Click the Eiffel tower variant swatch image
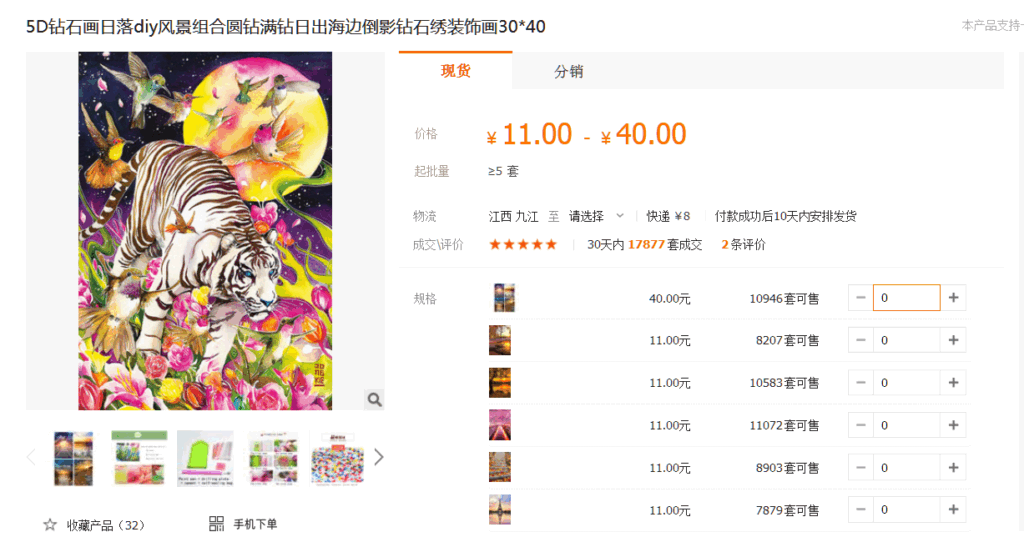 500,510
